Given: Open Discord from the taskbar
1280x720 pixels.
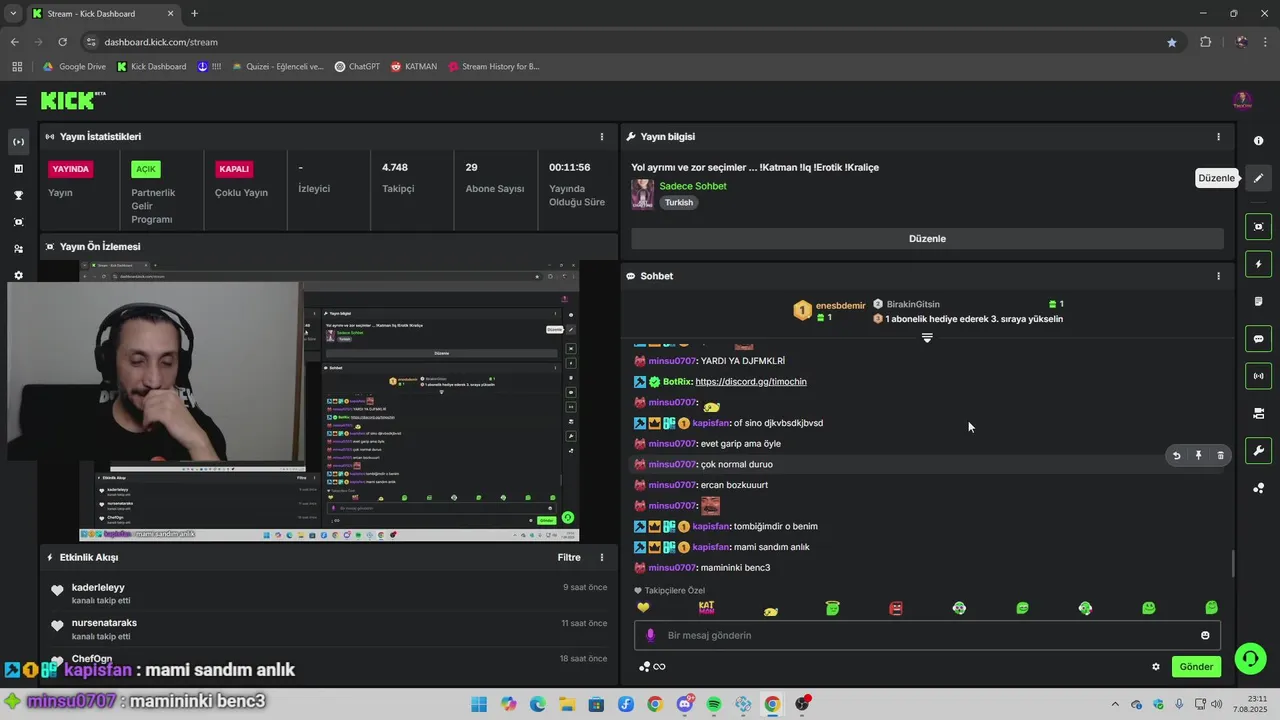Looking at the screenshot, I should pos(685,704).
